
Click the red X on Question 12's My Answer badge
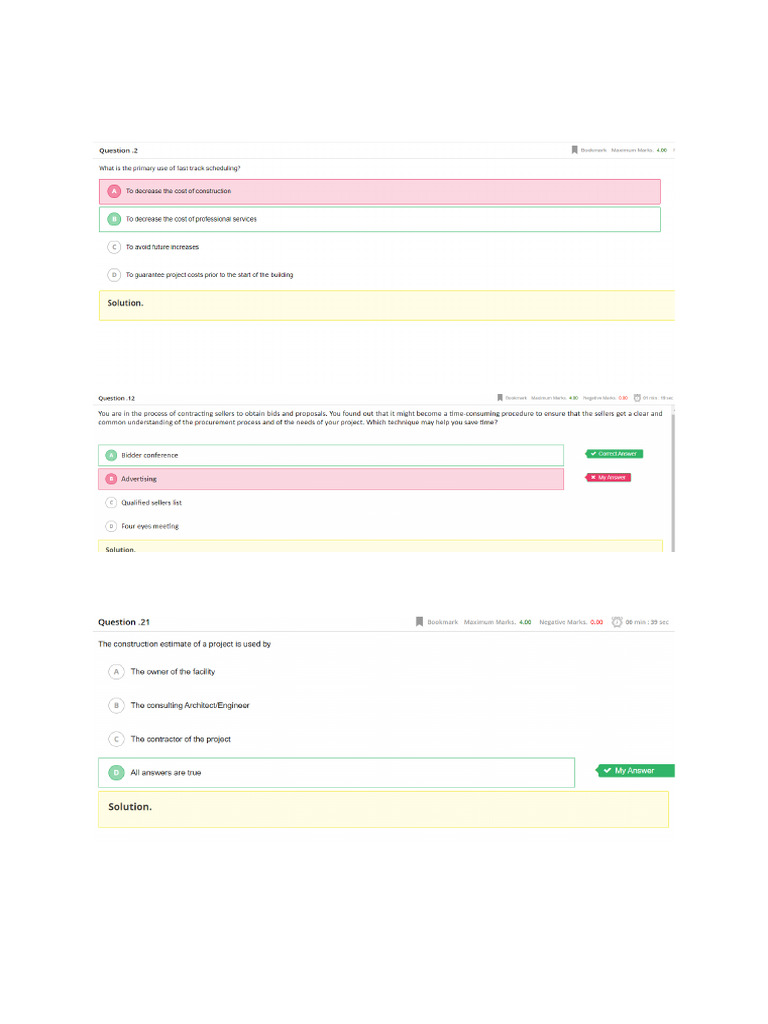pos(593,477)
